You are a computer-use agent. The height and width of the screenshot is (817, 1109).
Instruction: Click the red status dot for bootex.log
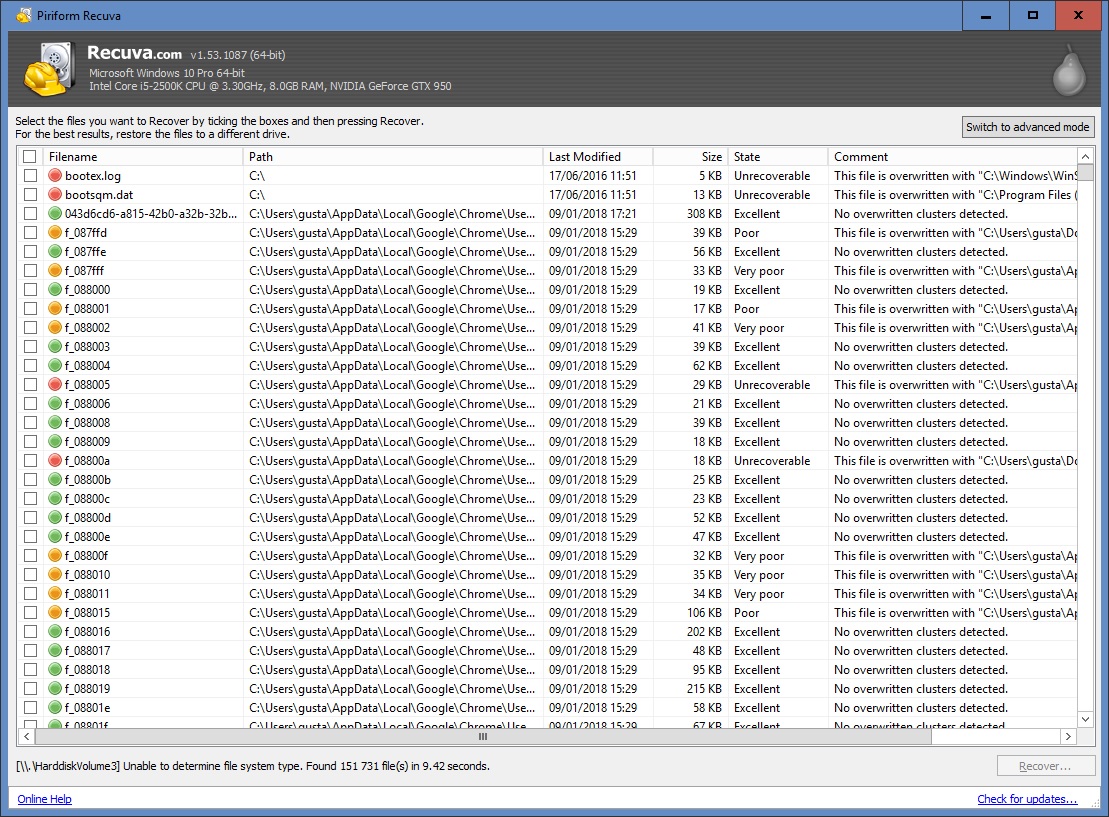pos(55,175)
